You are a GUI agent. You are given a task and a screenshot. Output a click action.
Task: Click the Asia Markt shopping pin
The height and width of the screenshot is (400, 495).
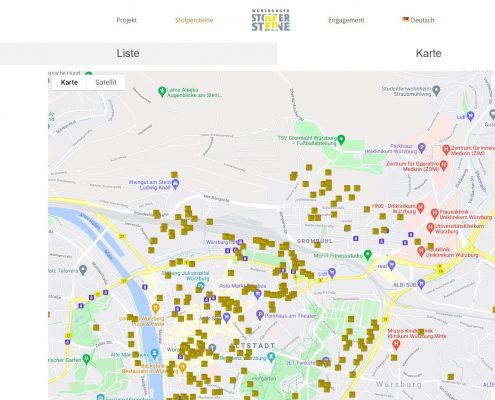click(258, 294)
